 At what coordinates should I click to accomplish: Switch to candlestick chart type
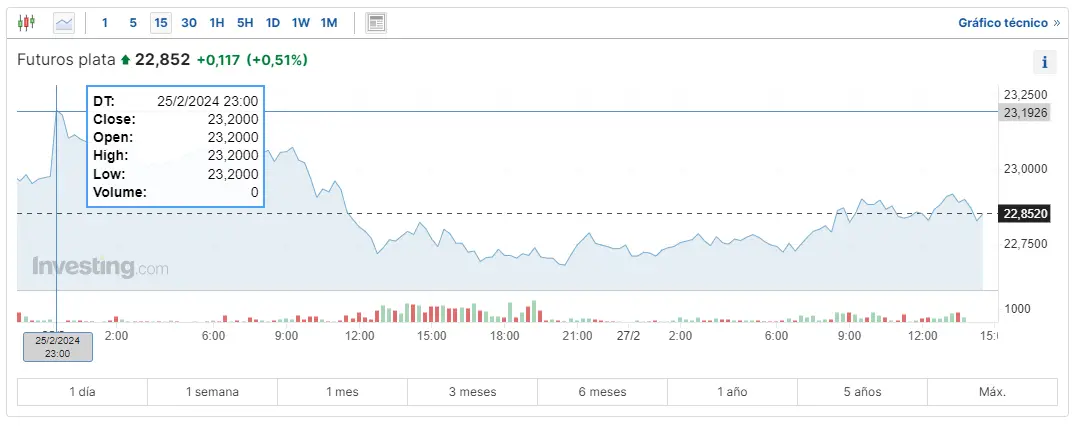click(x=26, y=22)
